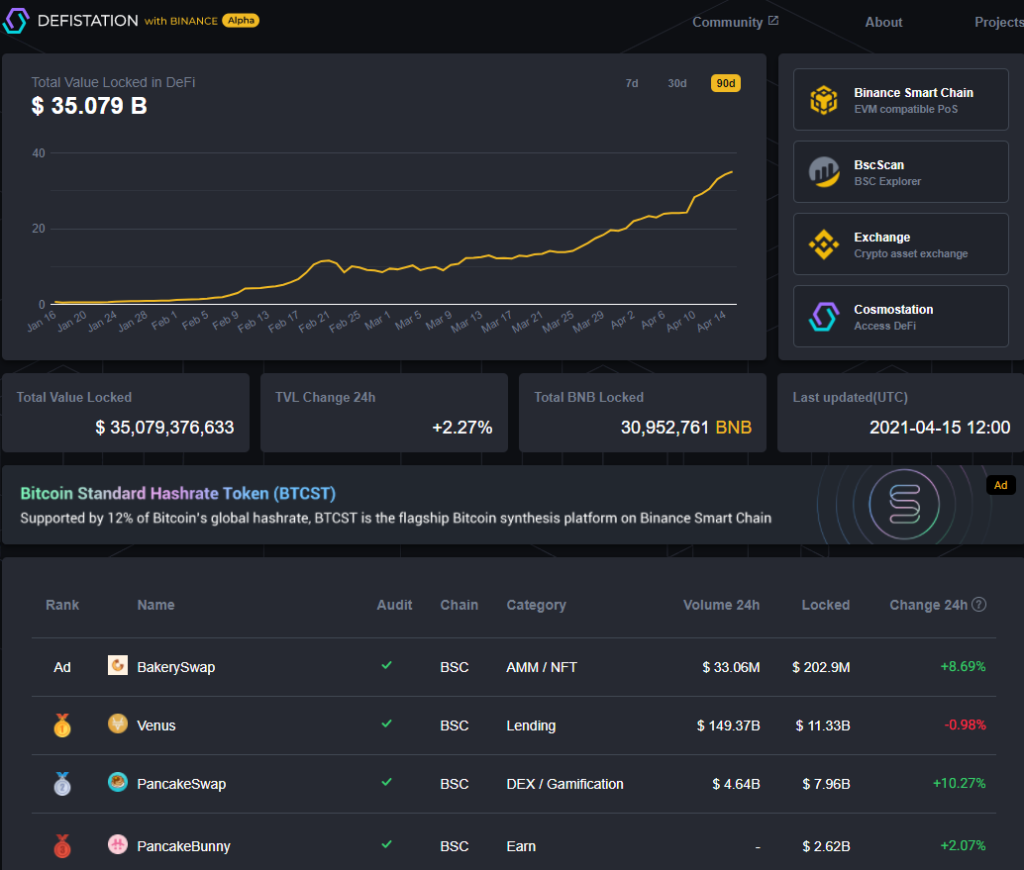The width and height of the screenshot is (1024, 870).
Task: Select the 7d time range
Action: (631, 84)
